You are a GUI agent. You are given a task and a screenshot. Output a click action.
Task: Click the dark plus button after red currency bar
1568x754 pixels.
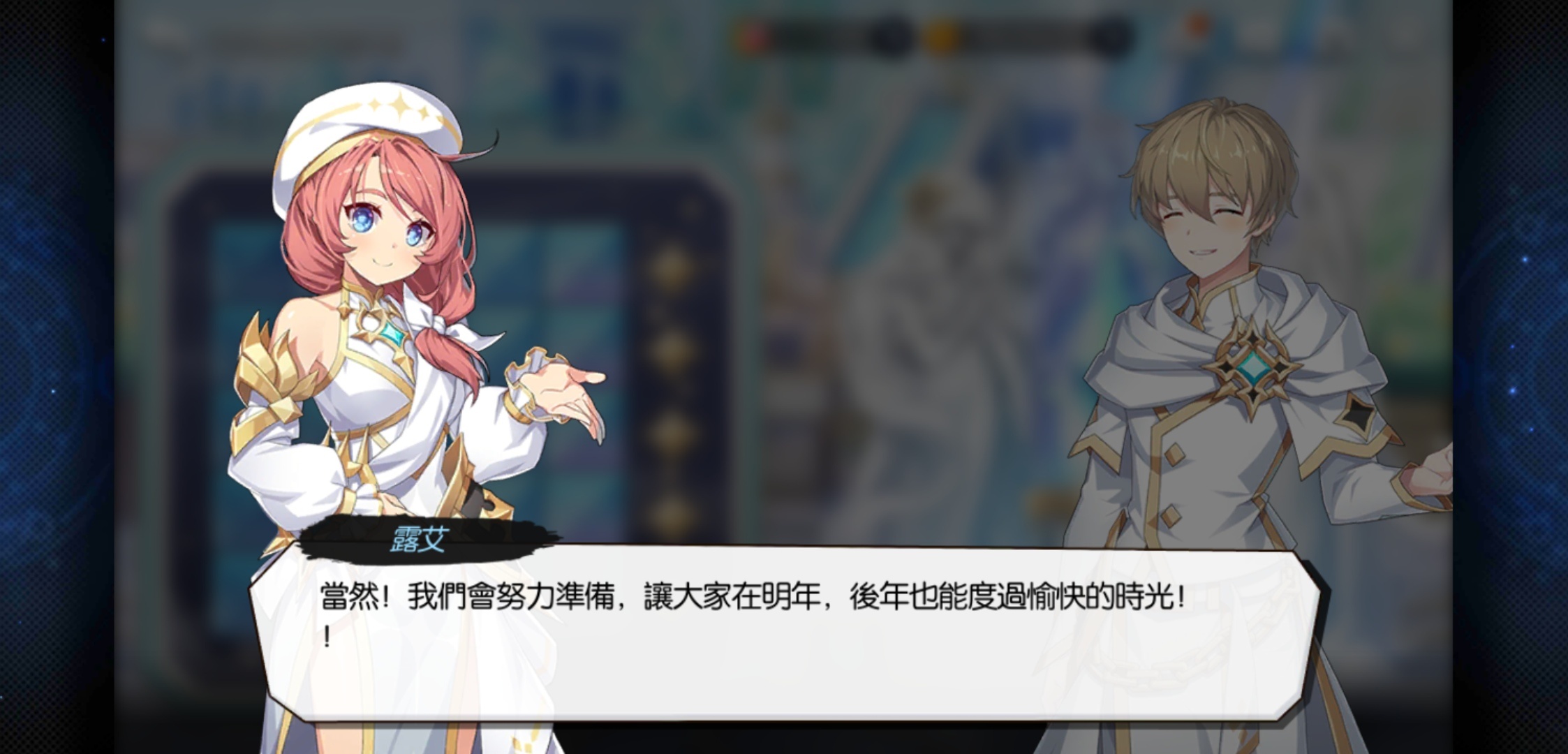point(890,35)
